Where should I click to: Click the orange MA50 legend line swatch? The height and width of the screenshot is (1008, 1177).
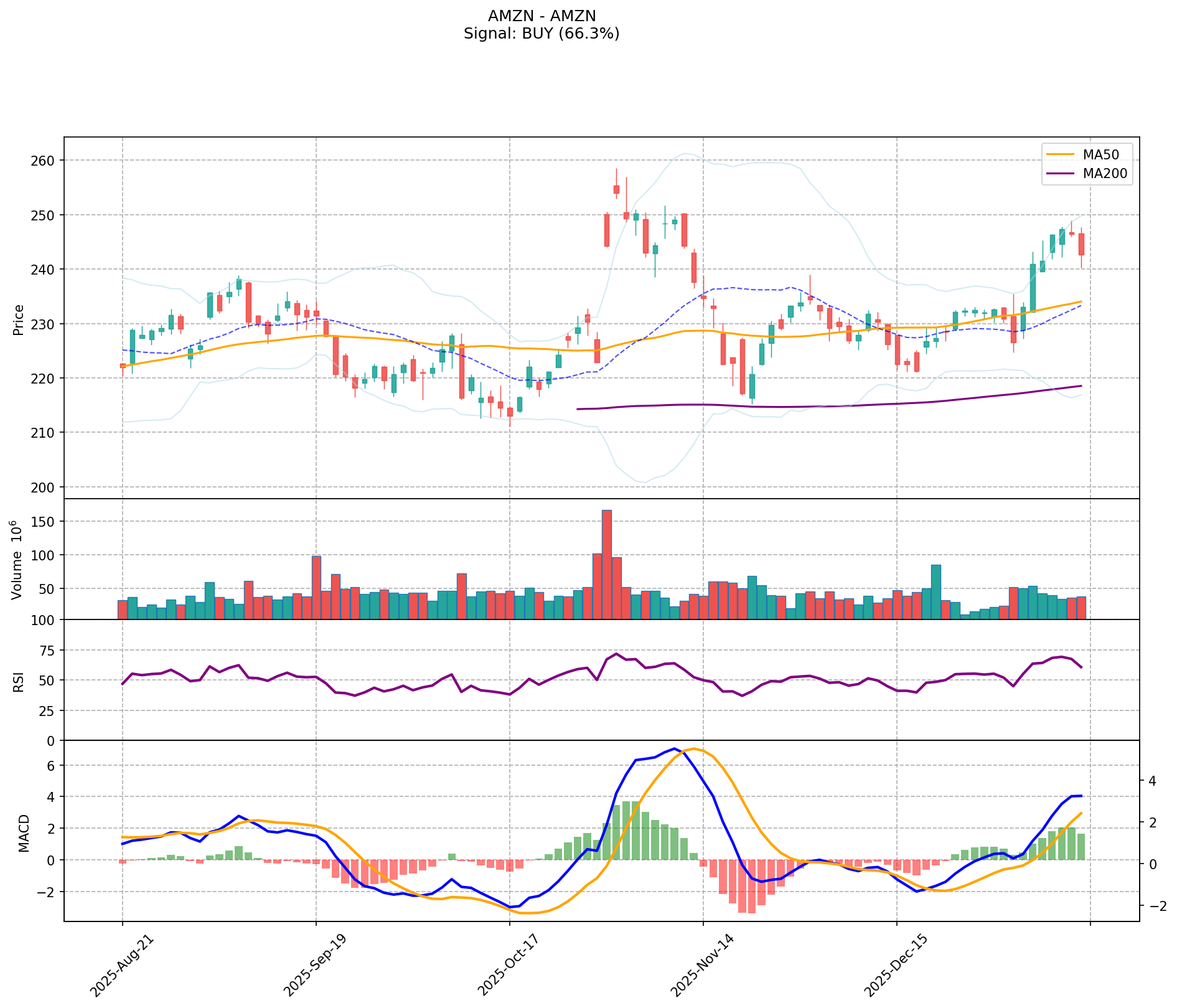(x=1060, y=154)
